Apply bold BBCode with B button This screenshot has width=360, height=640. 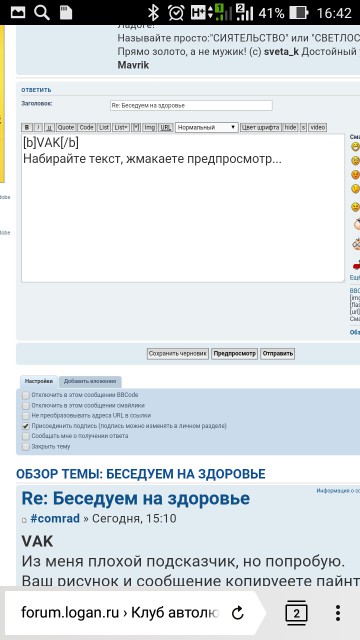pyautogui.click(x=27, y=127)
